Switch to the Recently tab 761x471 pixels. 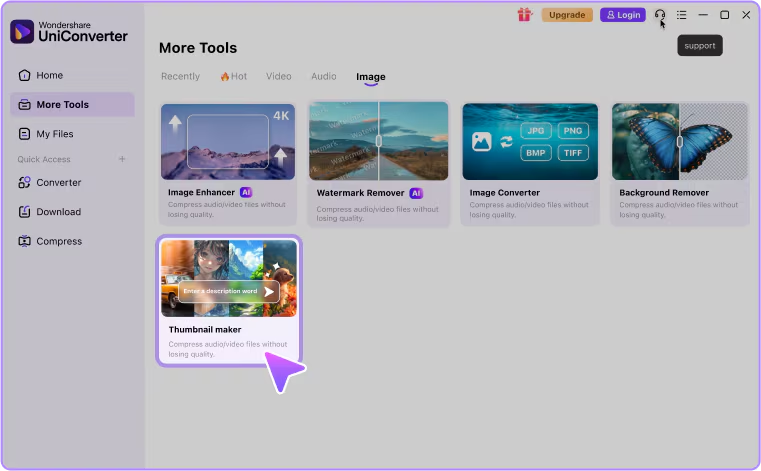coord(181,76)
